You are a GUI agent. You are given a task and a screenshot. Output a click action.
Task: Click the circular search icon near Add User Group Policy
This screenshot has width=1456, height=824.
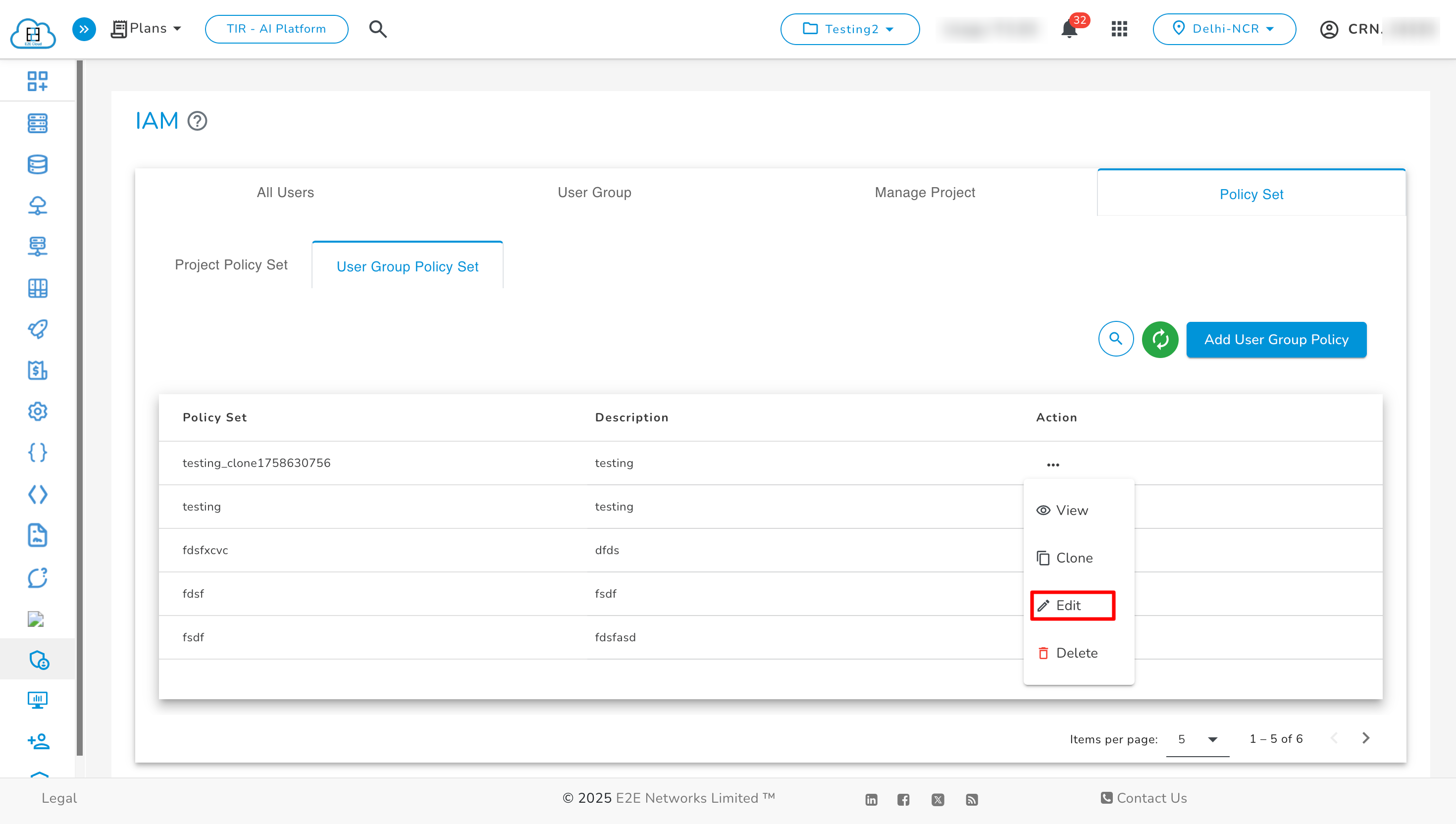pos(1115,340)
